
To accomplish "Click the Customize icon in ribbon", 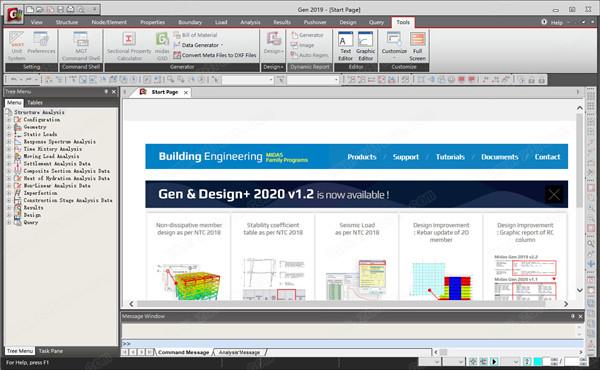I will [x=394, y=43].
